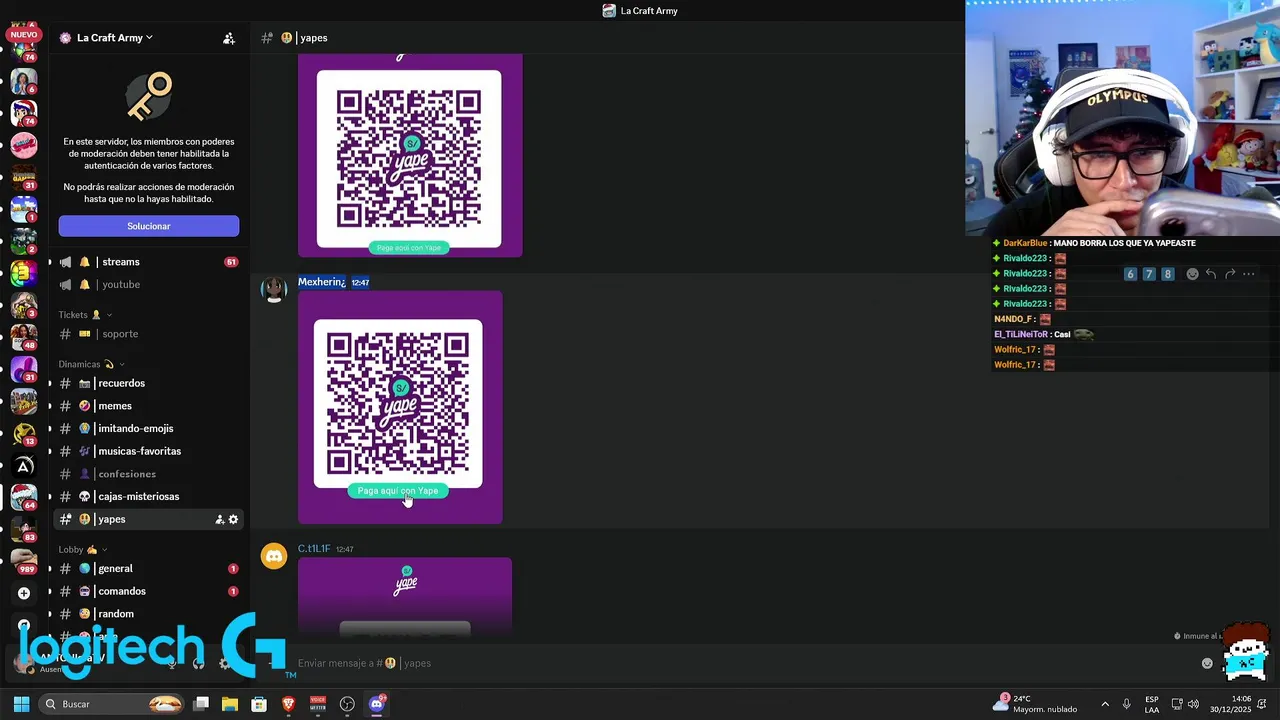
Task: Click the Mexhering username
Action: [321, 282]
